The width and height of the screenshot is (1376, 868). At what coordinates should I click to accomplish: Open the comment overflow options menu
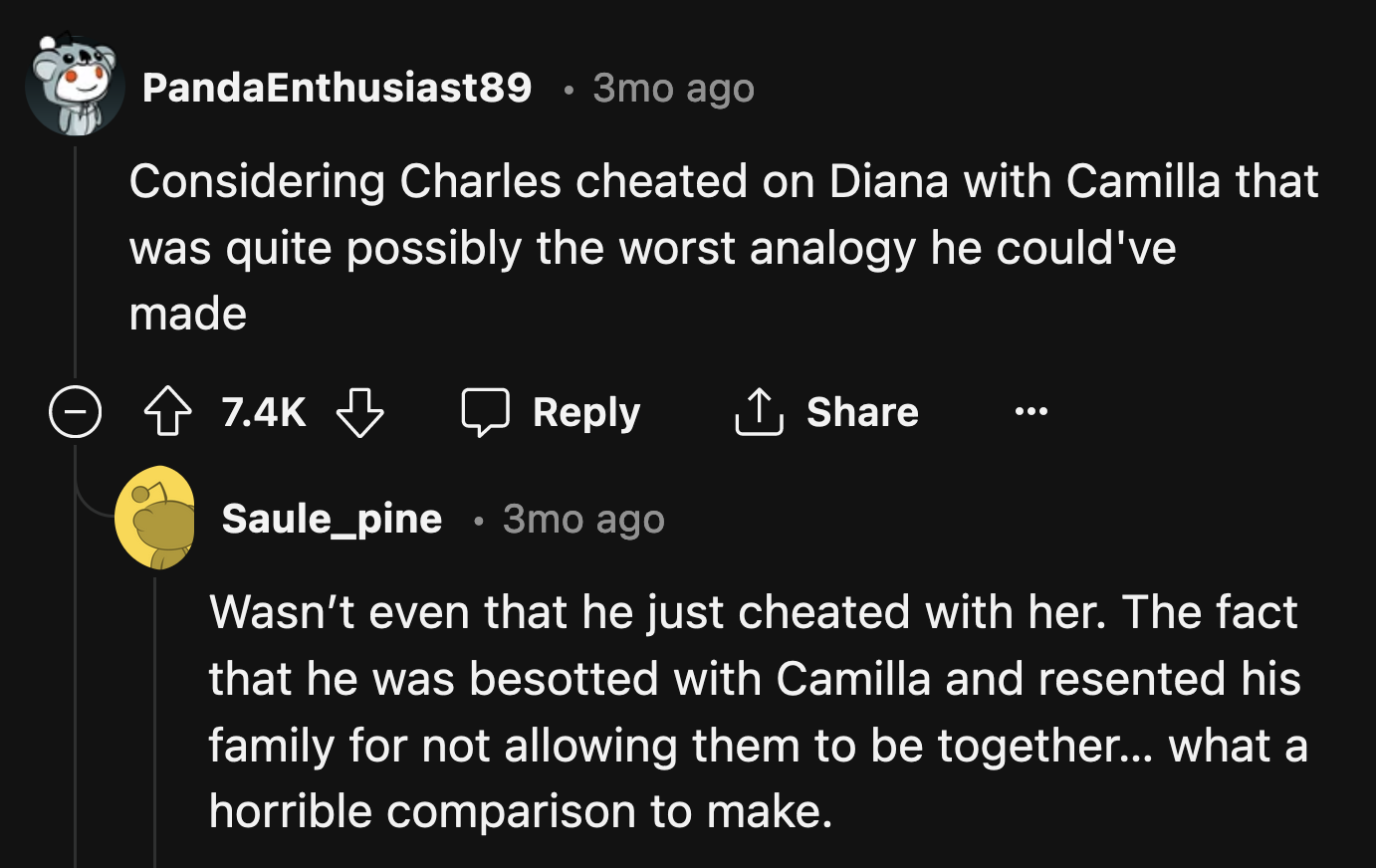[x=1031, y=411]
